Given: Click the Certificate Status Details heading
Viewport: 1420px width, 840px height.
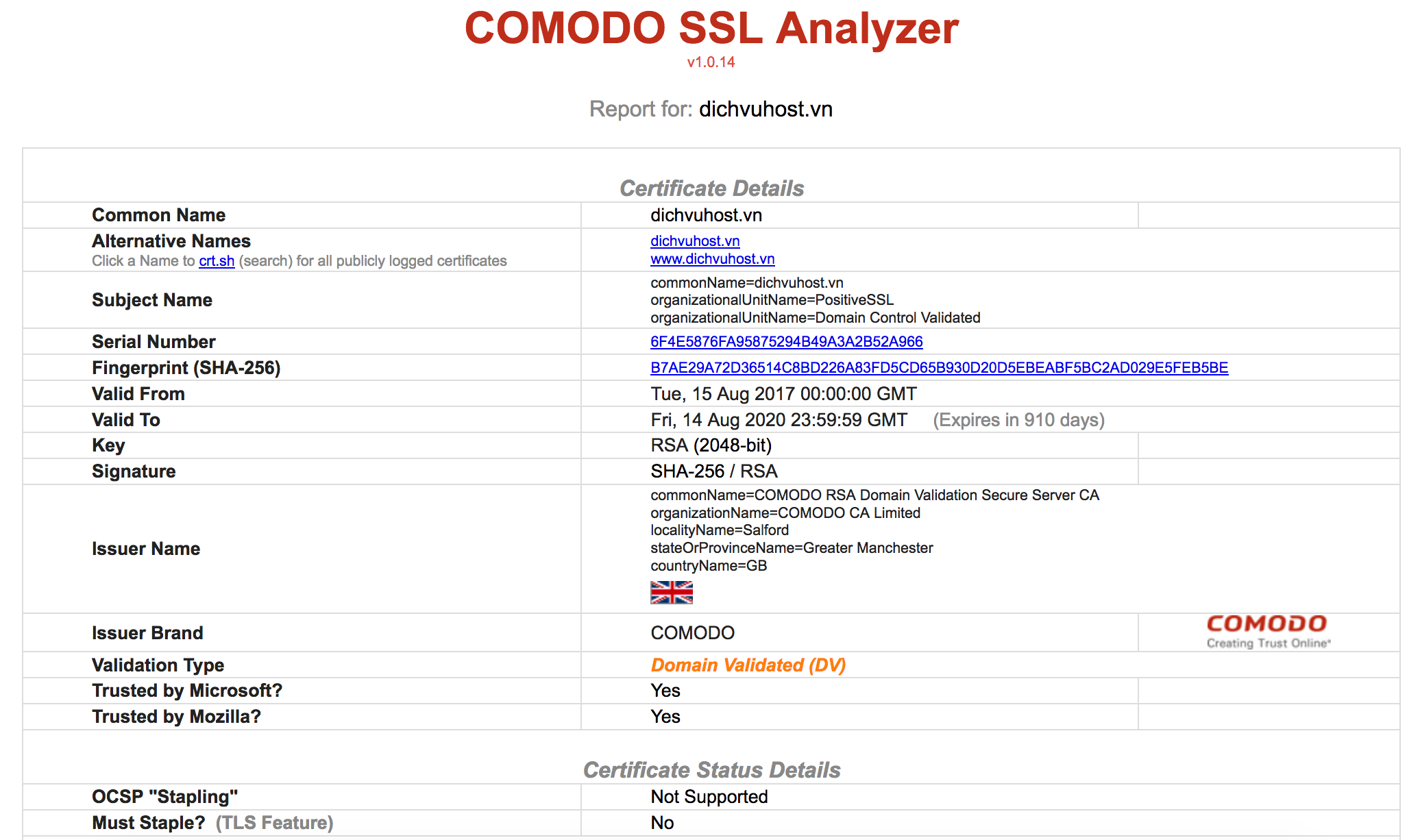Looking at the screenshot, I should (x=711, y=770).
